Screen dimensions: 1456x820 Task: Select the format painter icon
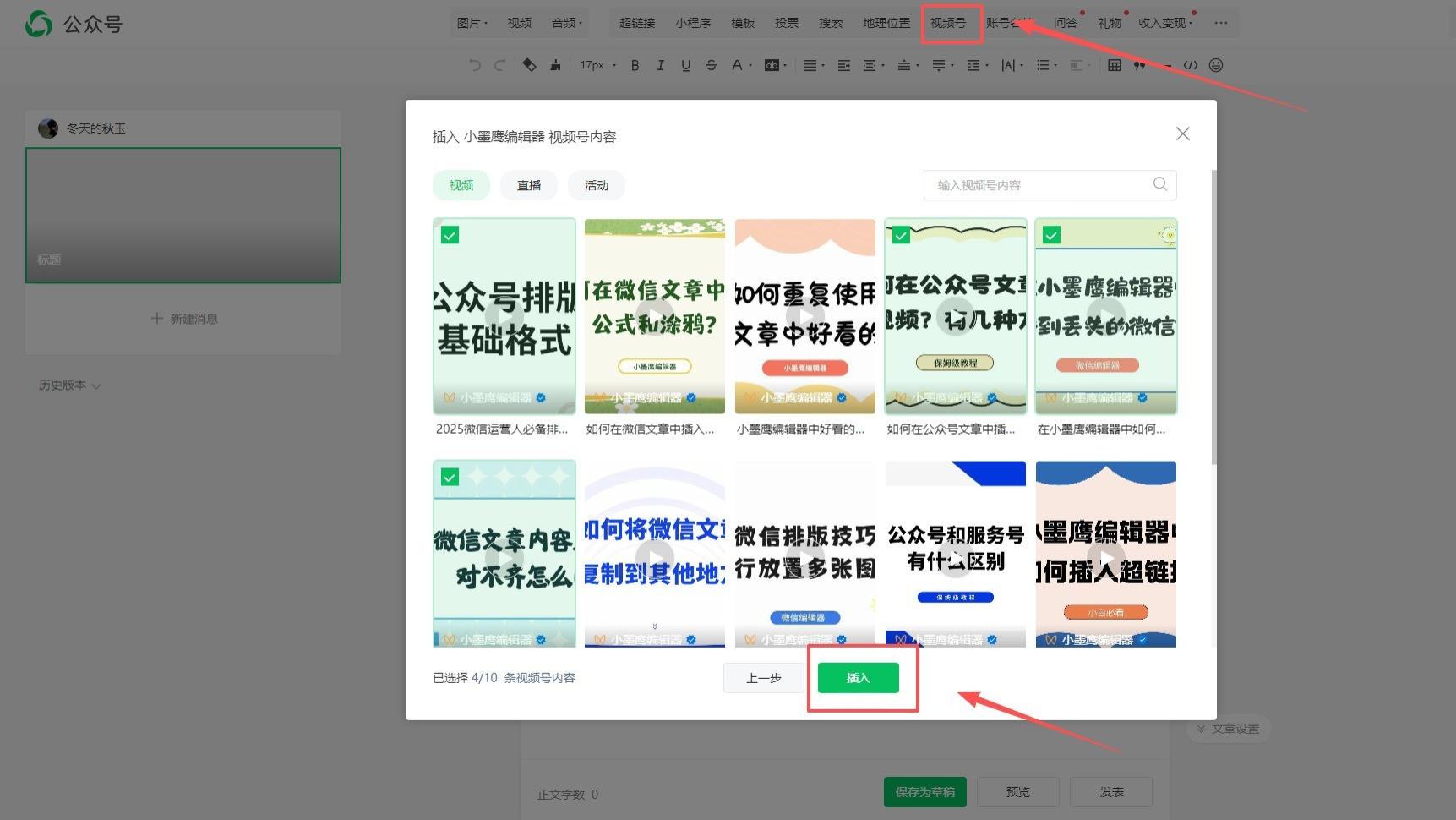[x=556, y=65]
